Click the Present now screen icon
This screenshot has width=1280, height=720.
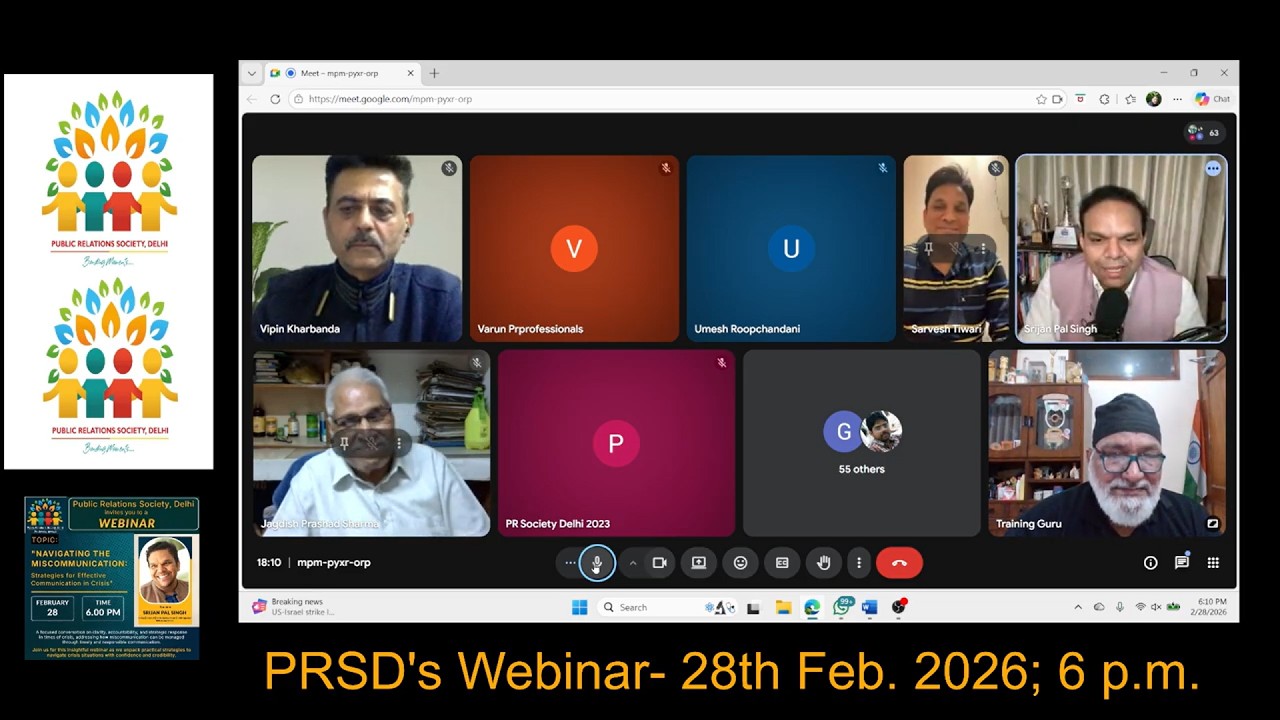(x=699, y=563)
